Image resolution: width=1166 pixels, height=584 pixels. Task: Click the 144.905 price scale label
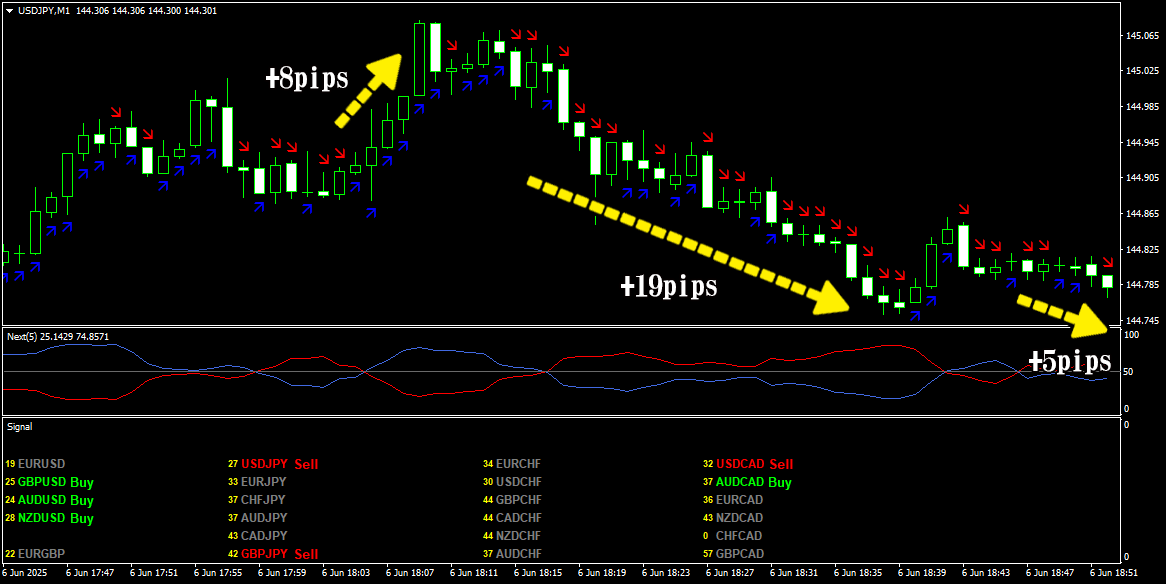coord(1142,179)
